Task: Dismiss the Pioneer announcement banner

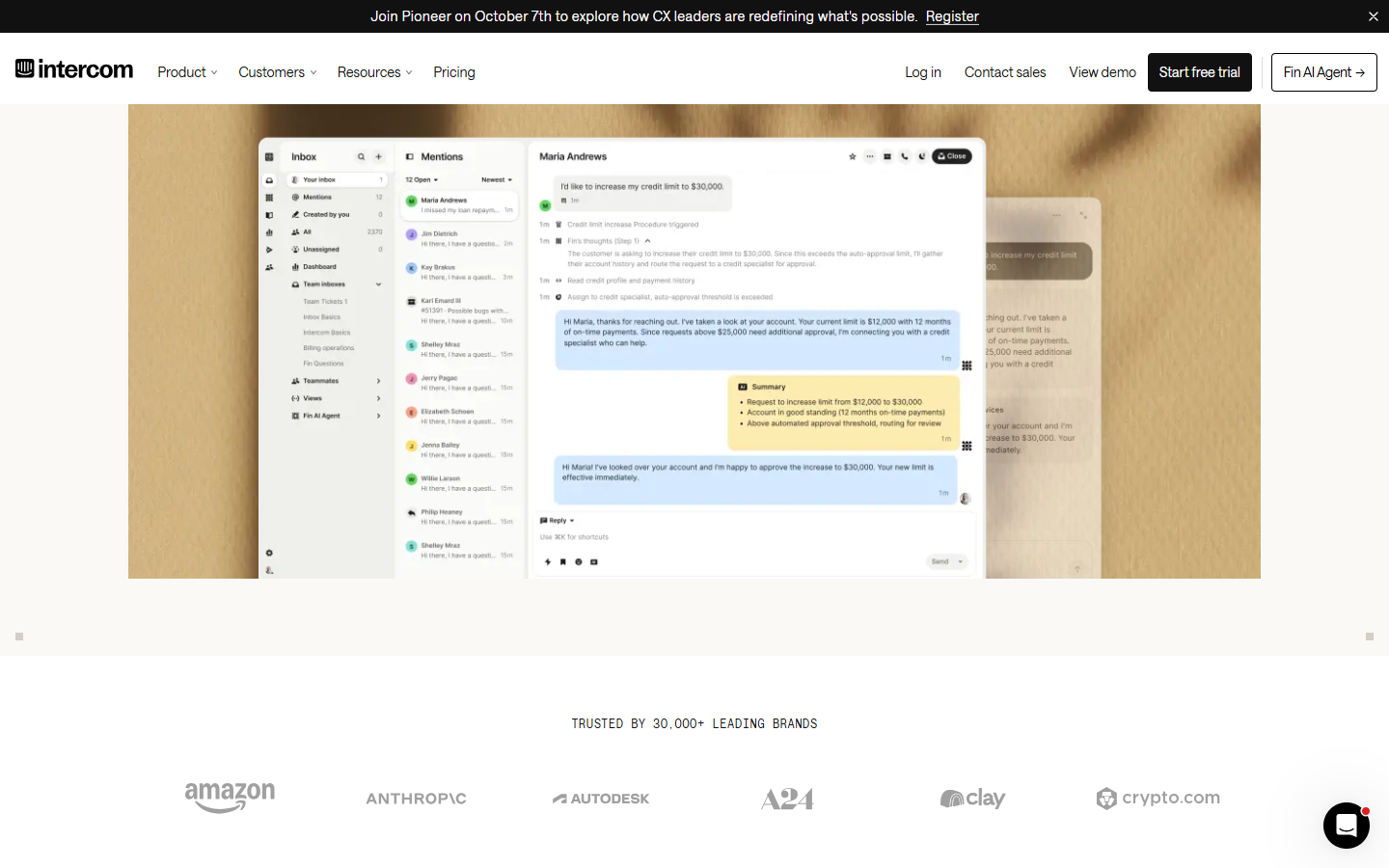Action: [1374, 16]
